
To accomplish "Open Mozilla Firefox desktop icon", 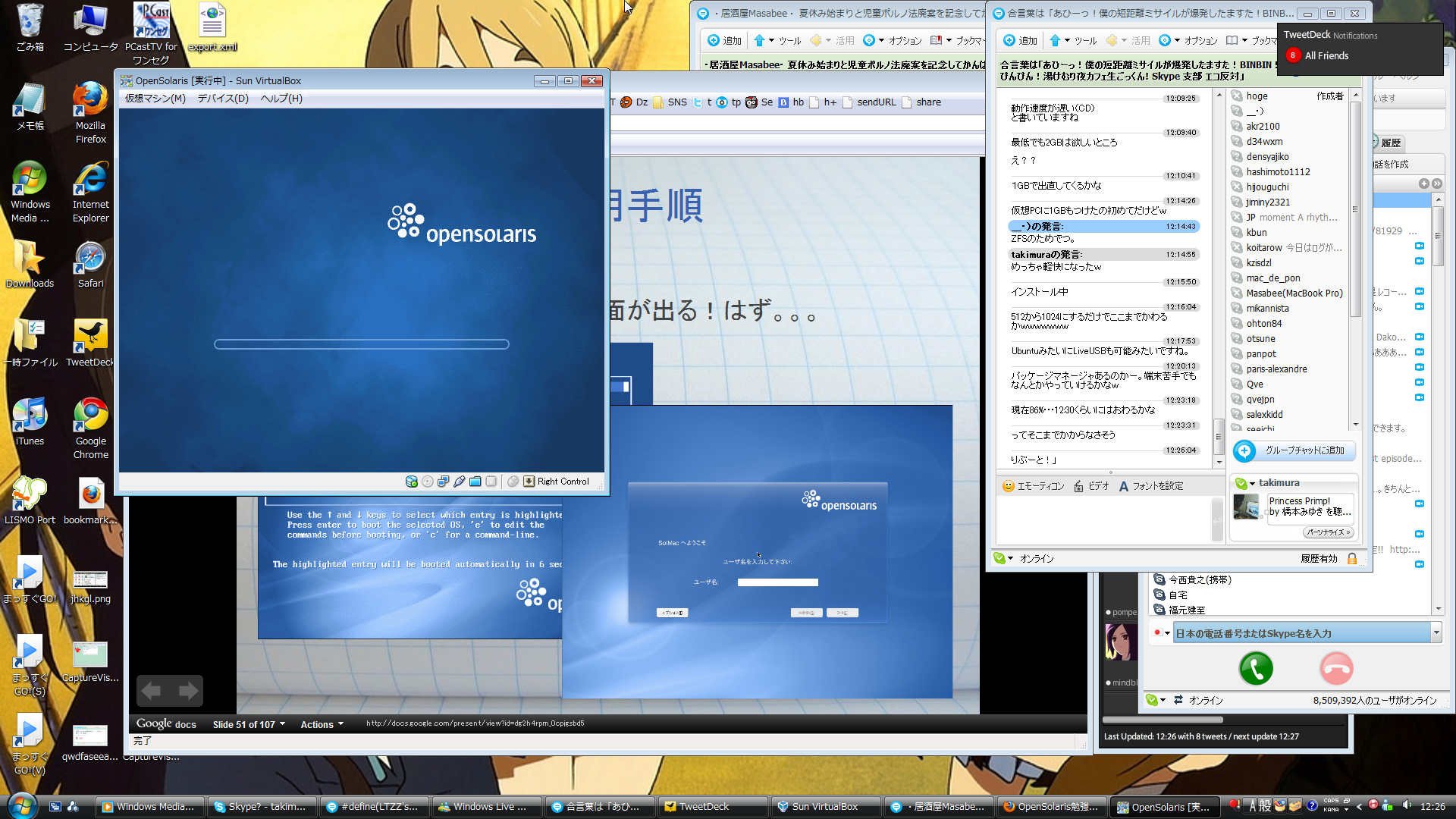I will (90, 113).
